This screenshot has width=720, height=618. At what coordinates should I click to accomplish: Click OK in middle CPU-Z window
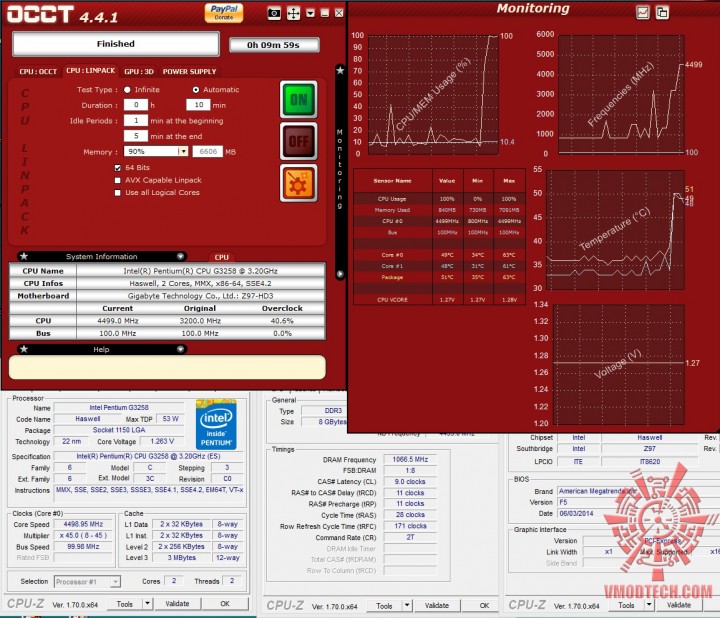point(484,605)
